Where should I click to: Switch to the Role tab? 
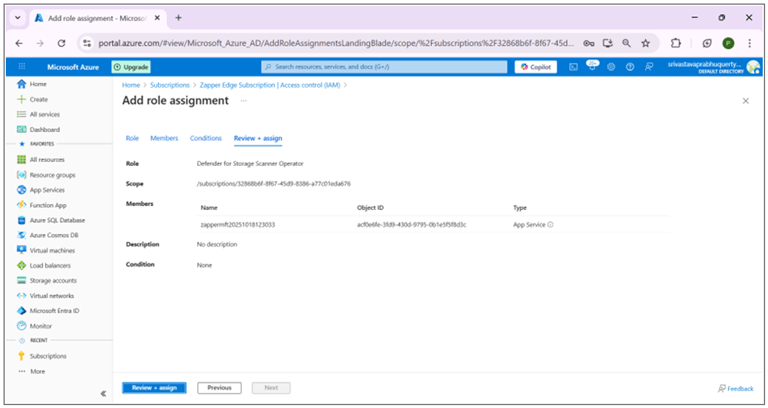132,138
